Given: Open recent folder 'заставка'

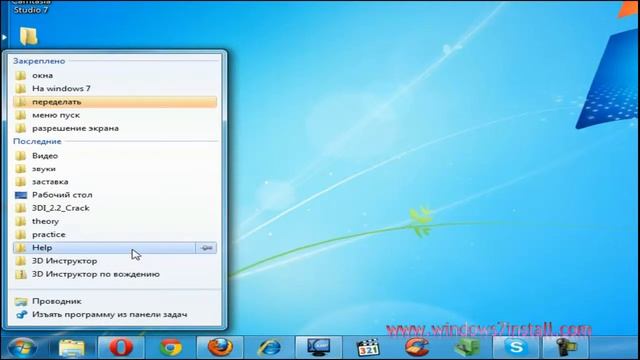Looking at the screenshot, I should [115, 182].
